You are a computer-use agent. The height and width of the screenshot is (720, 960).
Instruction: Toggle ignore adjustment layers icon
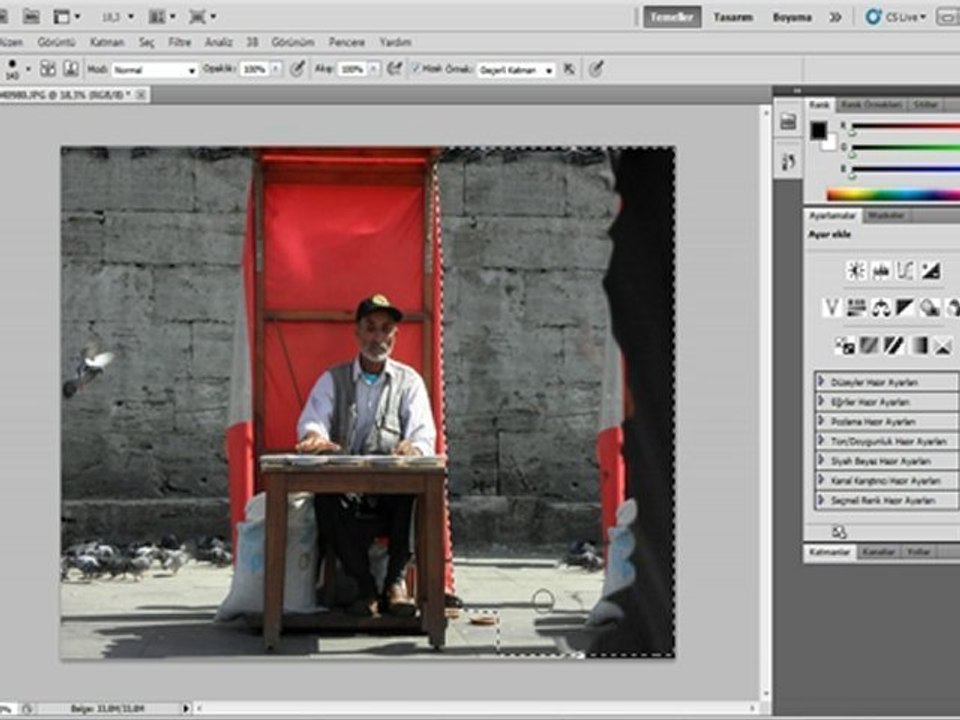[569, 69]
